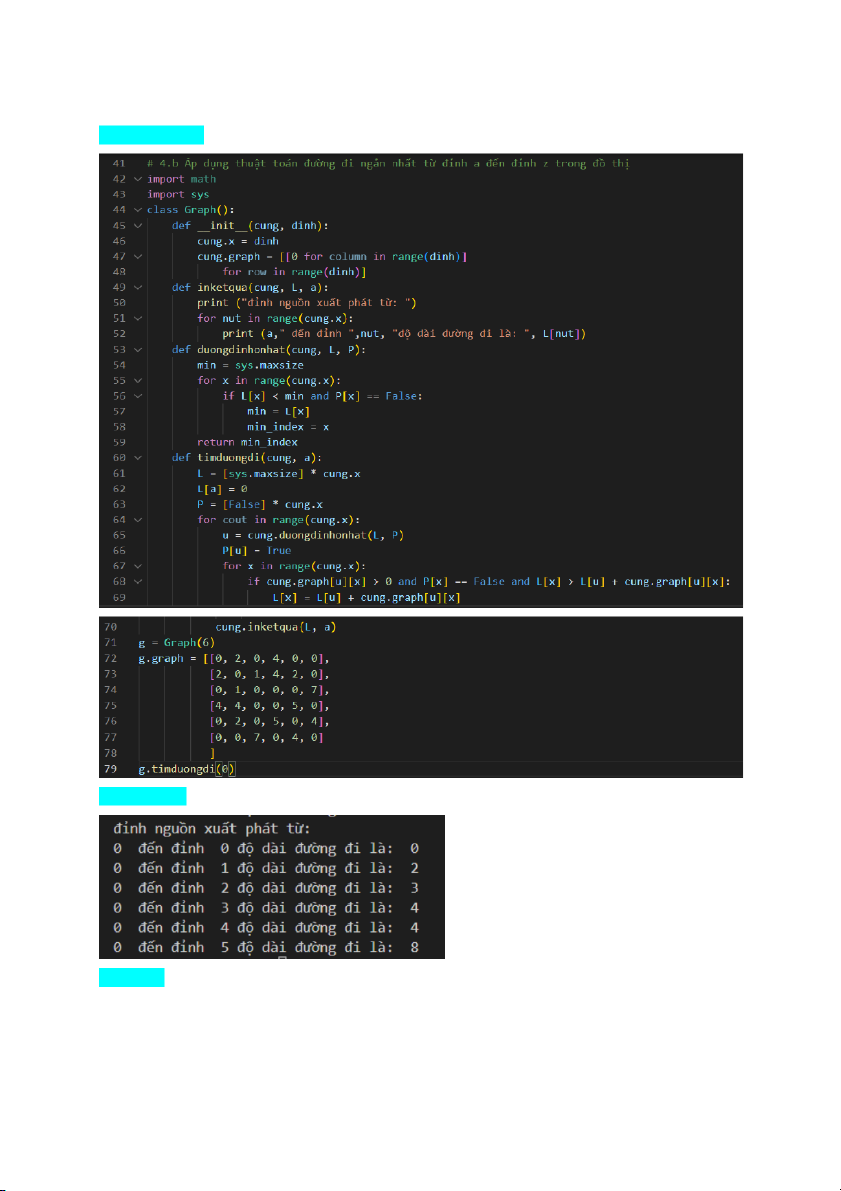Collapse the inketqua method fold arrow at line 49

tap(138, 287)
